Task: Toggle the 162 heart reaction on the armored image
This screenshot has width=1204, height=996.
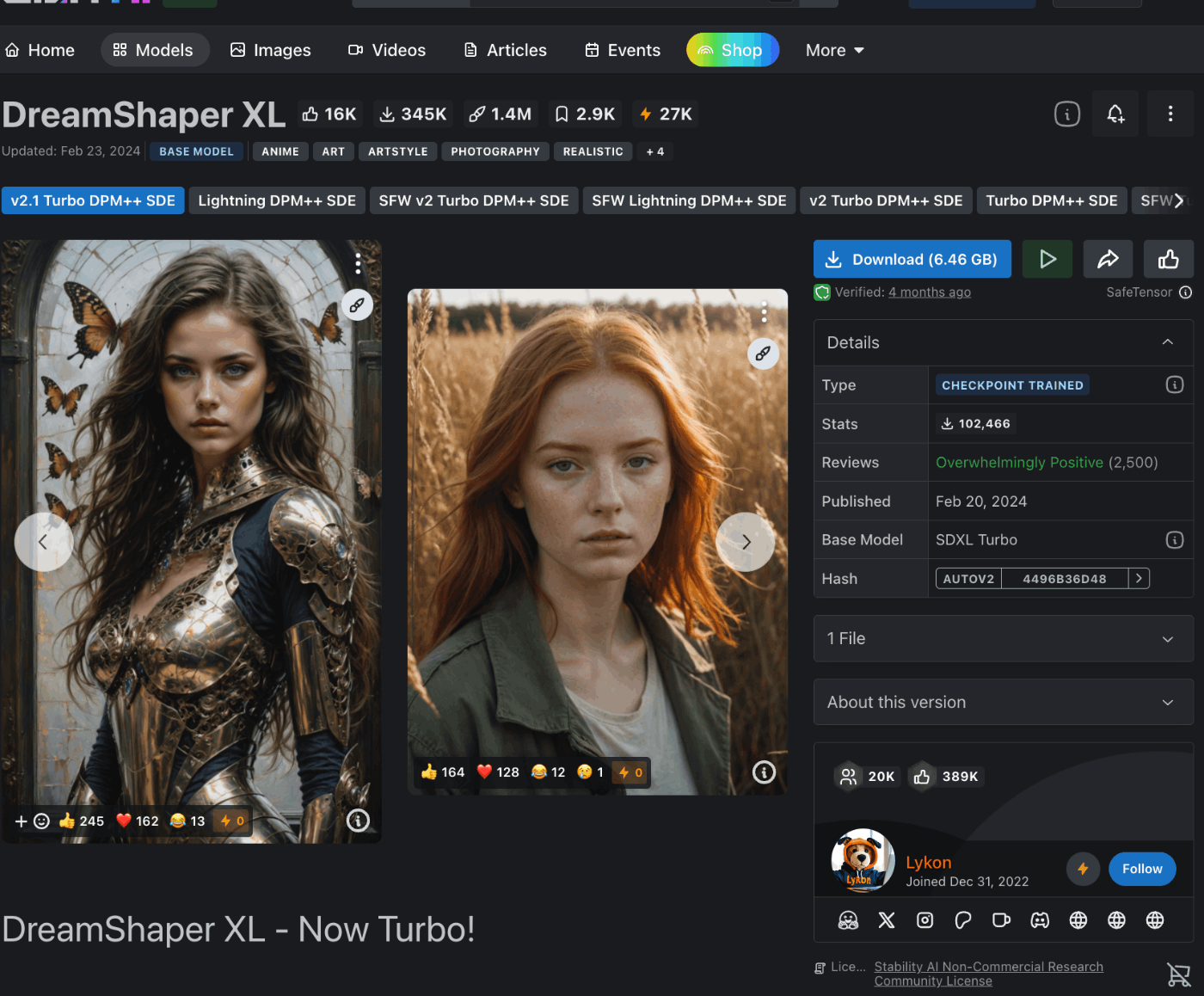Action: pyautogui.click(x=138, y=821)
